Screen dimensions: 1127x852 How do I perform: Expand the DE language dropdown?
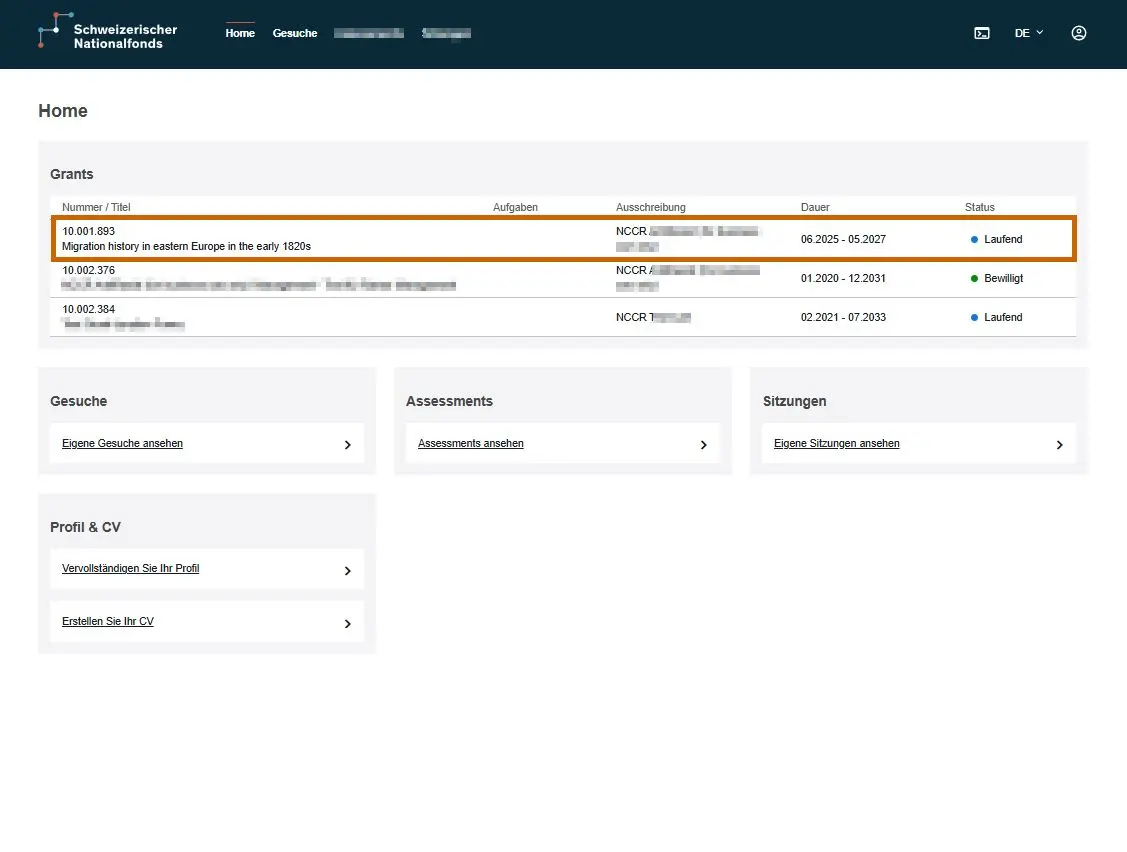(1029, 33)
